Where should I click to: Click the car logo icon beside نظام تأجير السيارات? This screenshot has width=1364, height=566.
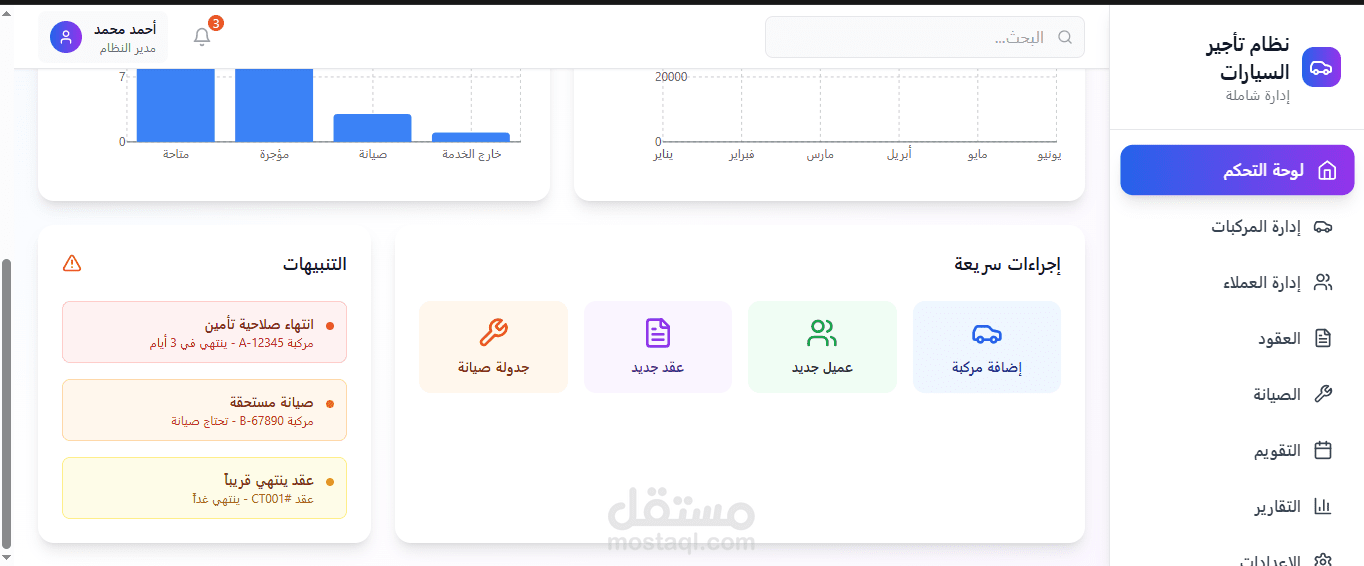[1321, 67]
